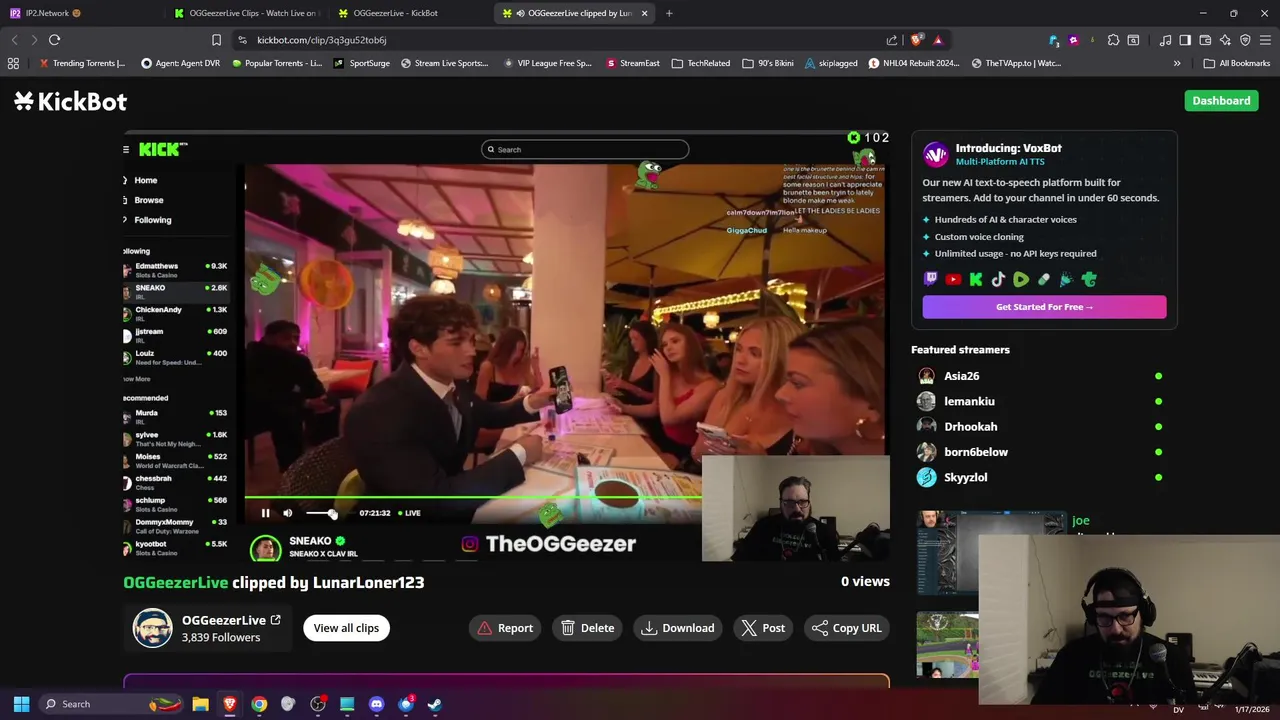This screenshot has width=1280, height=720.
Task: Expand hidden bookmarks overflow chevron
Action: point(1177,63)
